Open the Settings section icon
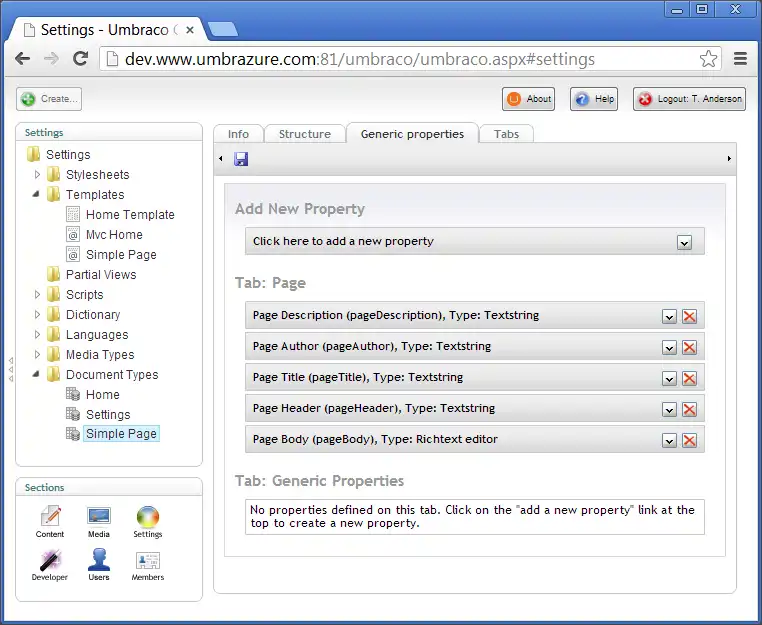 [148, 521]
